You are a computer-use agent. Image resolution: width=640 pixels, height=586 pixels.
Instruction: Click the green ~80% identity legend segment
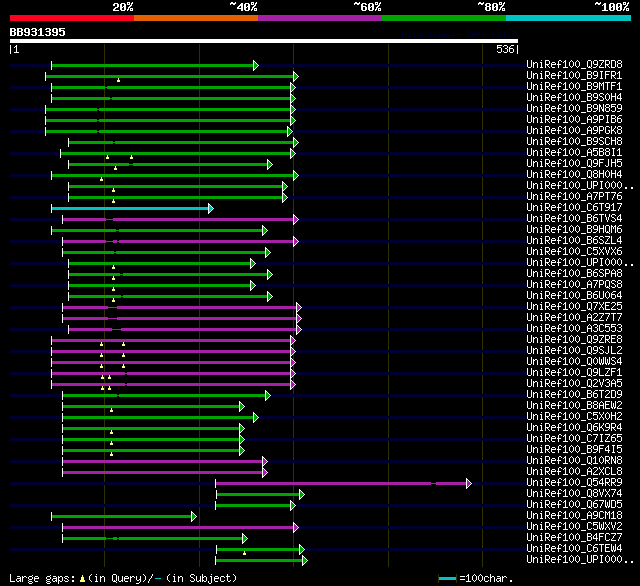(x=444, y=18)
